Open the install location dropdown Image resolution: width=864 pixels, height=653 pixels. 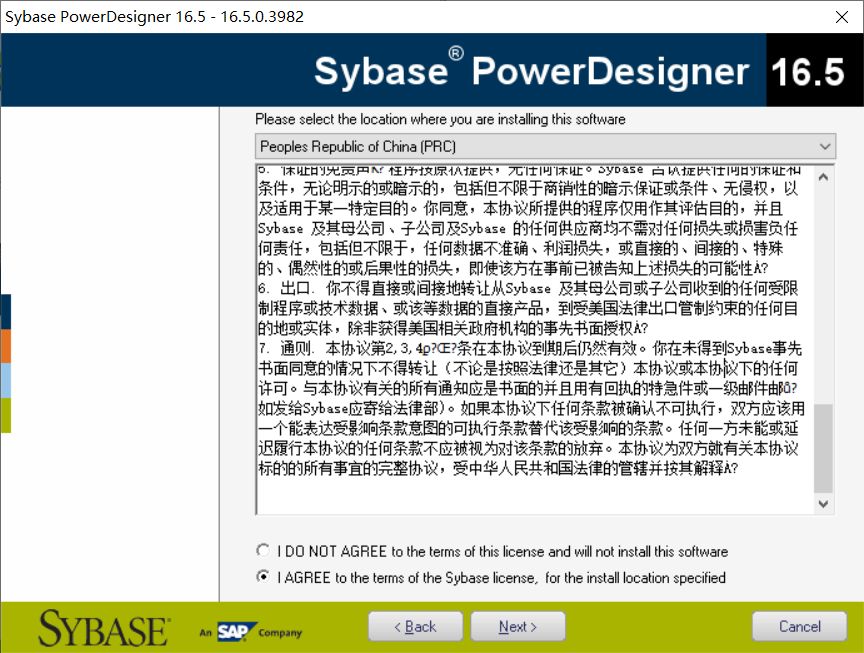click(824, 147)
